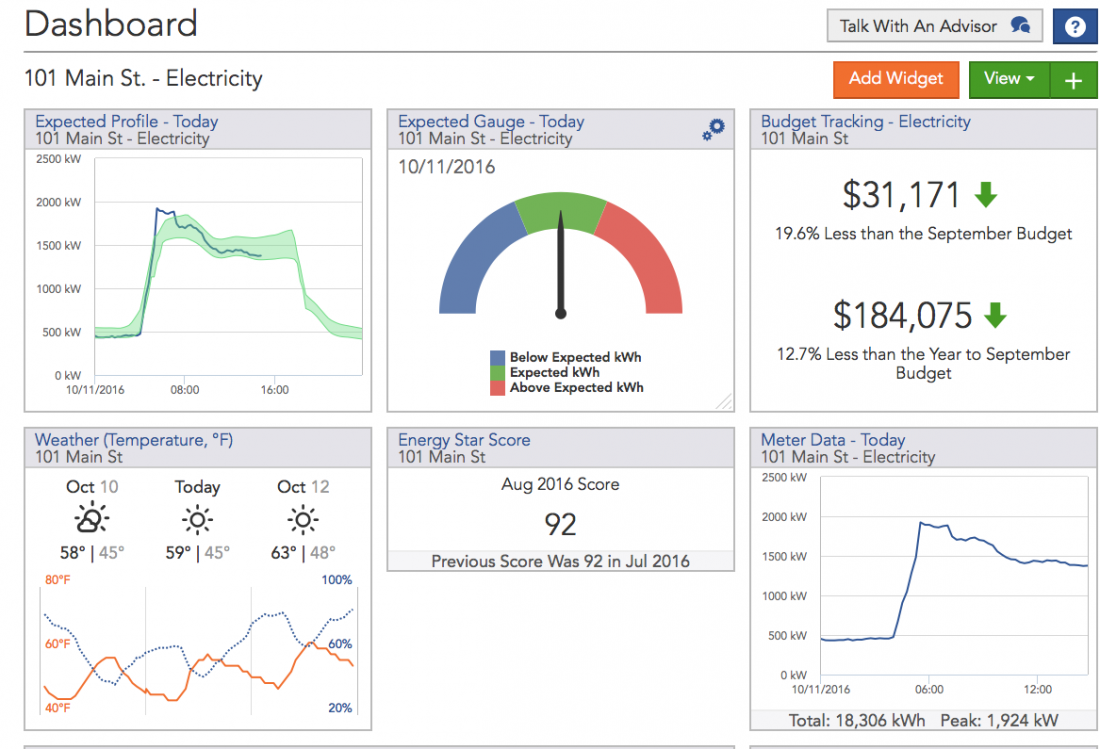Click the Expected kWh green legend swatch
The height and width of the screenshot is (749, 1100).
[497, 372]
